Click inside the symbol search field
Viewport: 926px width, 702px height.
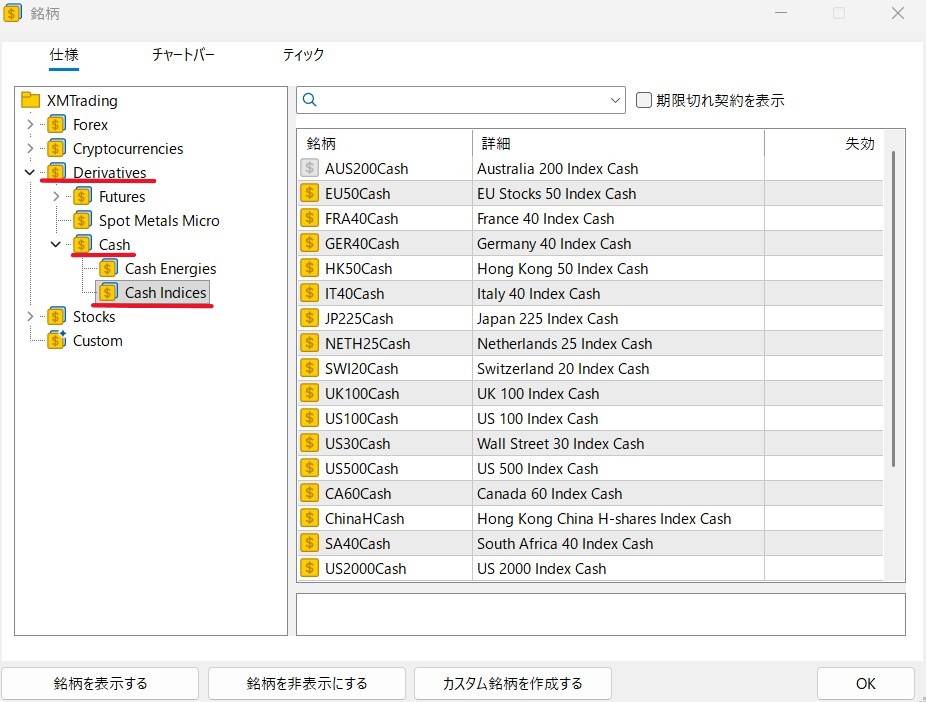point(462,100)
